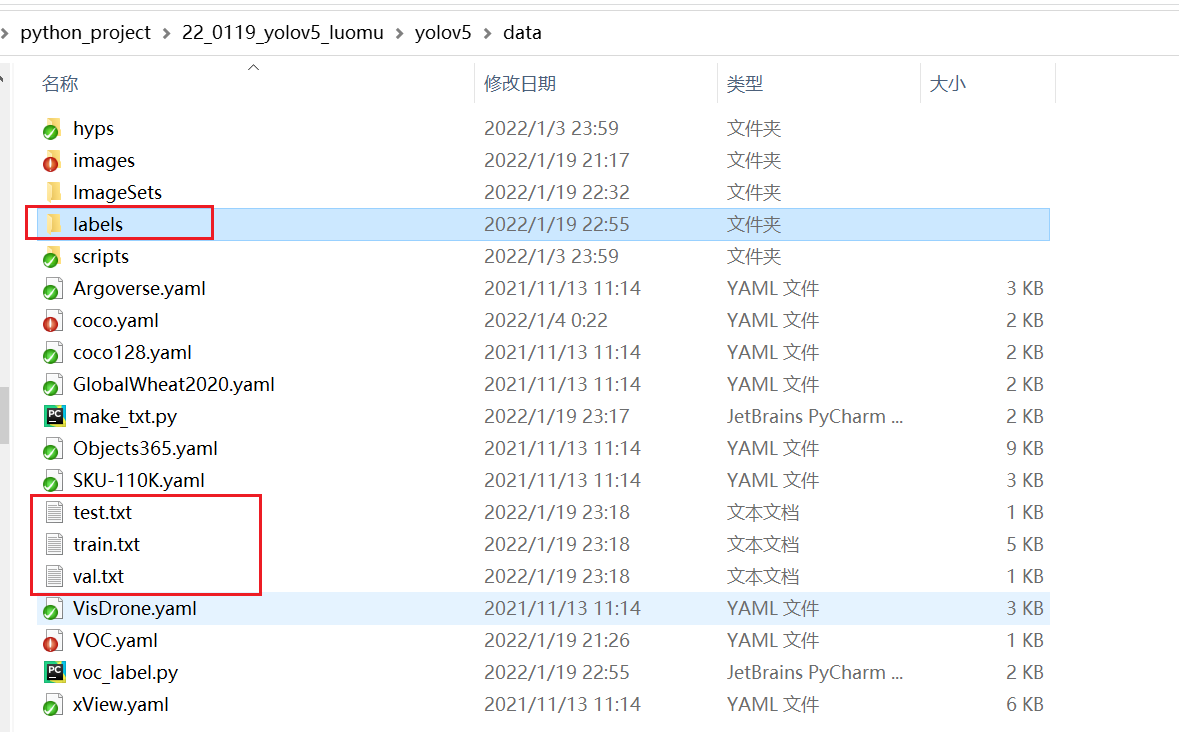
Task: Select the labels folder icon
Action: [x=54, y=225]
